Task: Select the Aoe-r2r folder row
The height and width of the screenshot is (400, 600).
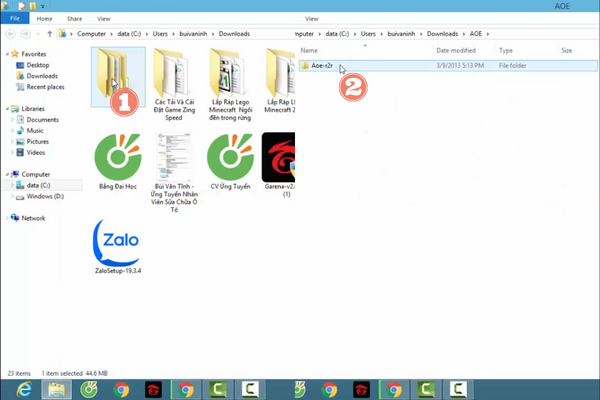Action: (322, 66)
